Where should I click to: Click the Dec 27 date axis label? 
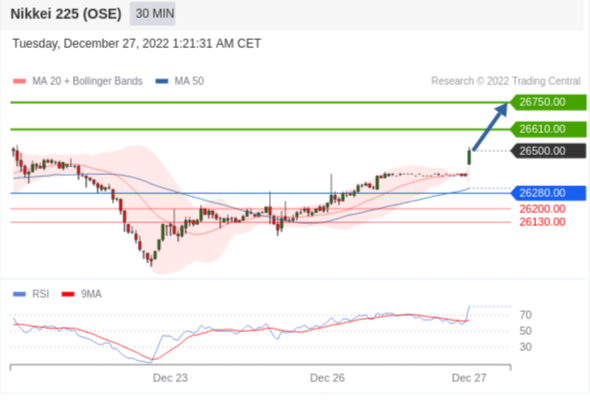469,378
